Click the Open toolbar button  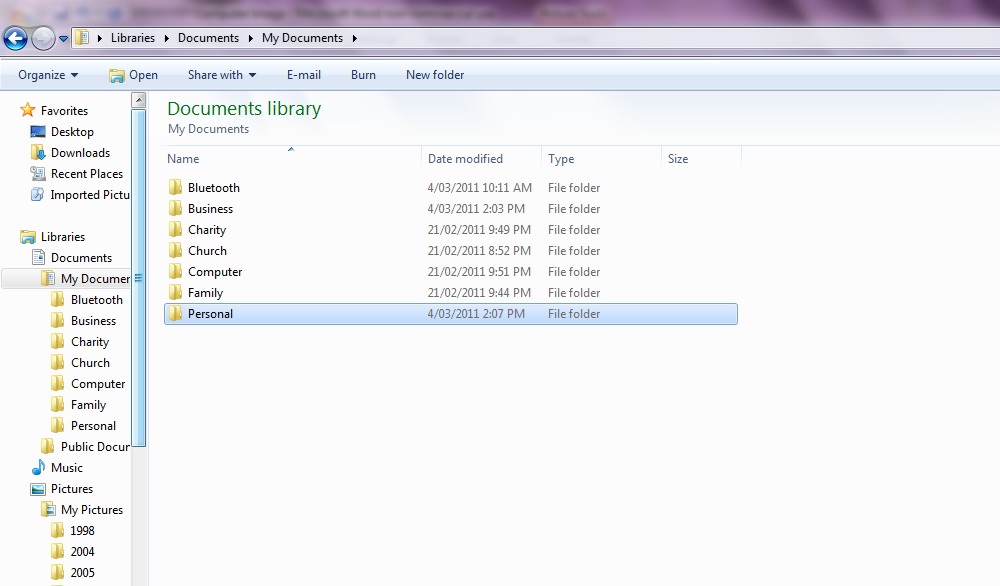click(133, 75)
